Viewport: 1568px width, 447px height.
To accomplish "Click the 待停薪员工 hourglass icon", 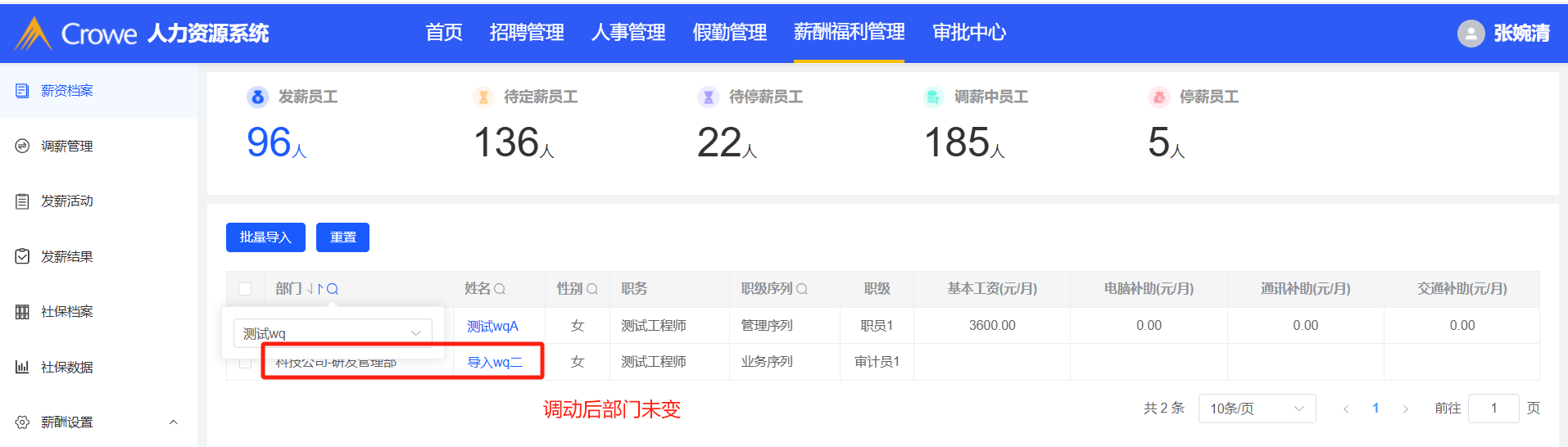I will 709,97.
